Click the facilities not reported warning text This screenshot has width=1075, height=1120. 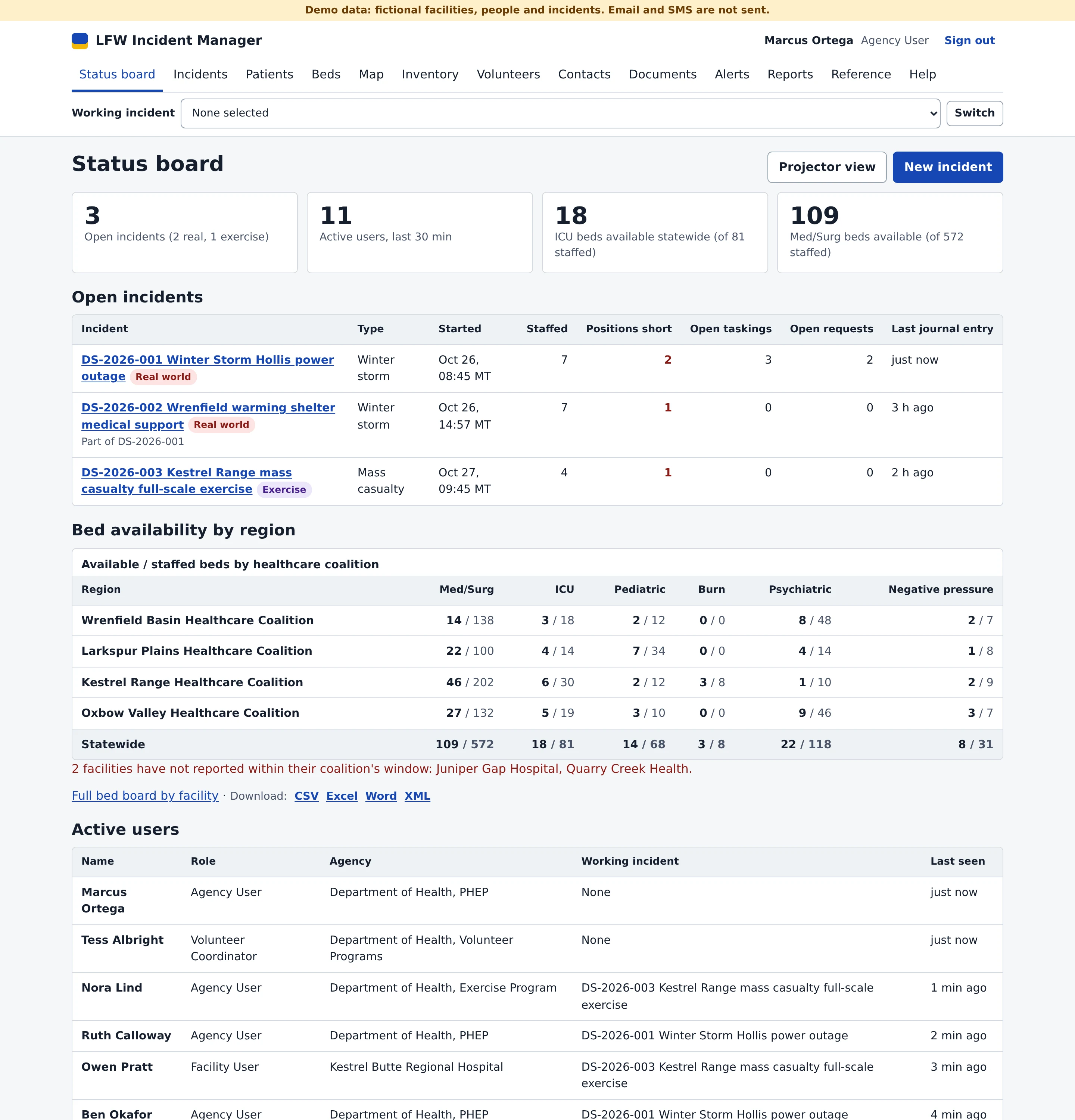coord(381,769)
